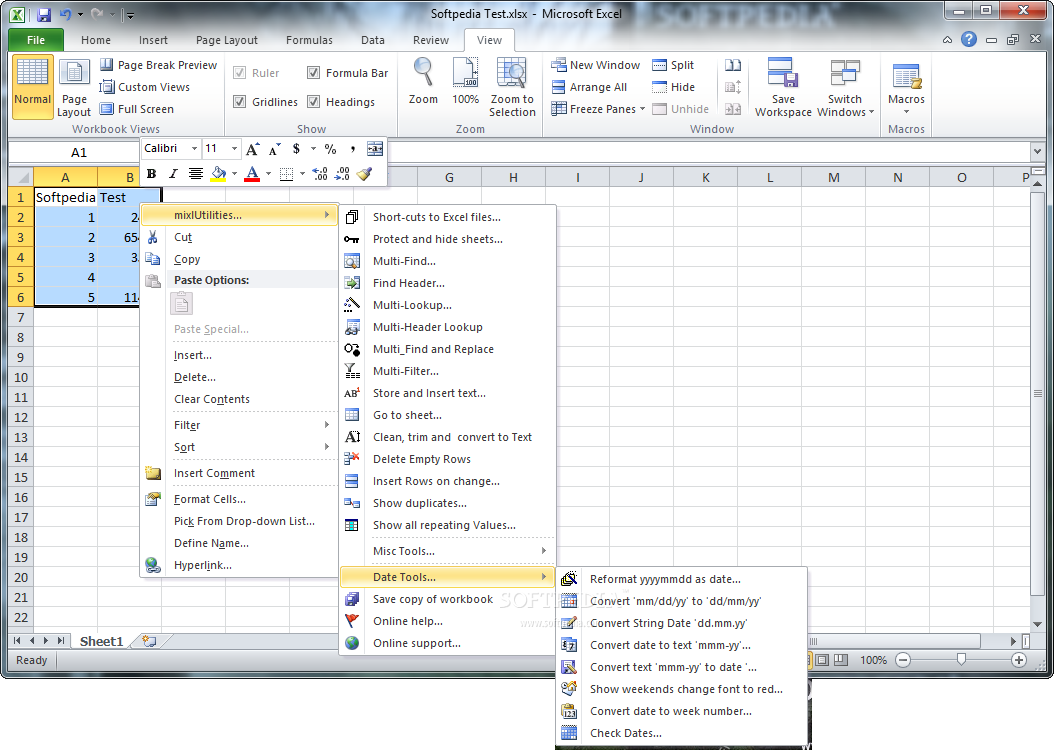
Task: Enter Full Screen view
Action: point(137,109)
